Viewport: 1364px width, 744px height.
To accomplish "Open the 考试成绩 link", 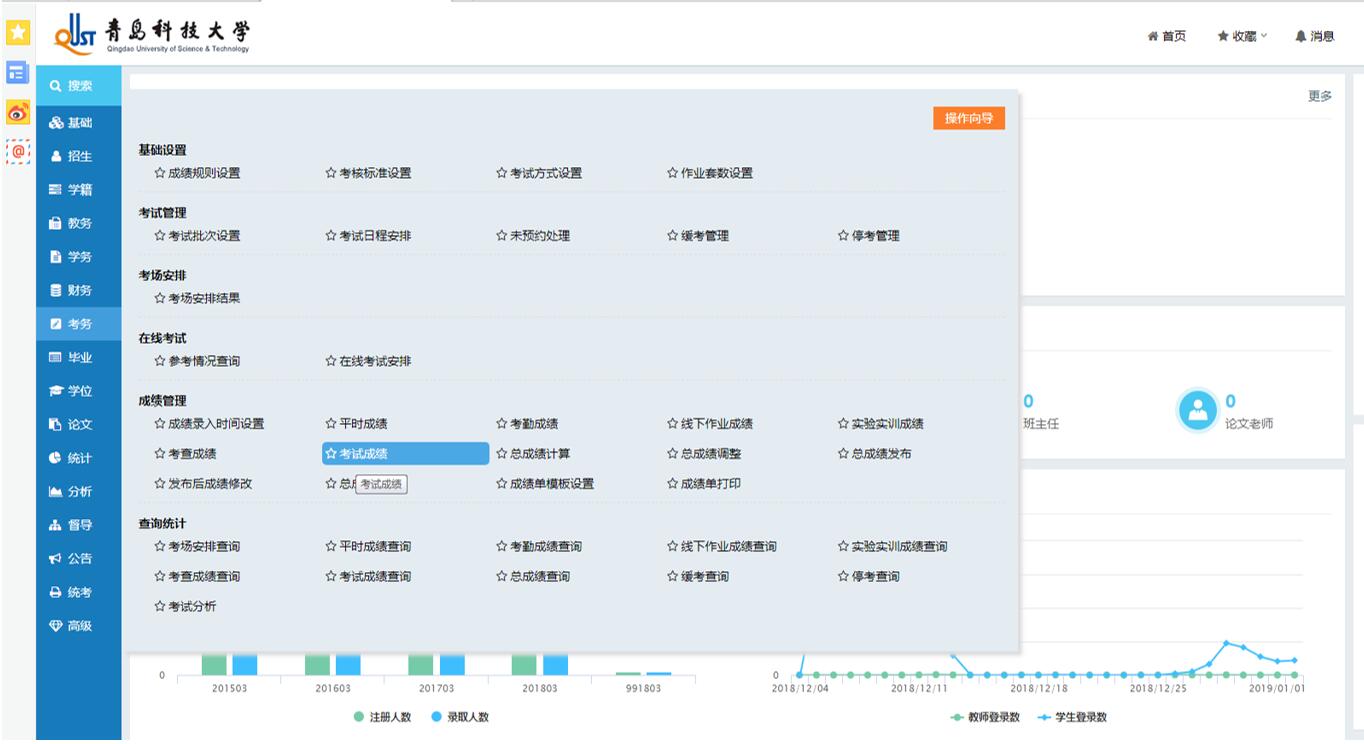I will [363, 454].
